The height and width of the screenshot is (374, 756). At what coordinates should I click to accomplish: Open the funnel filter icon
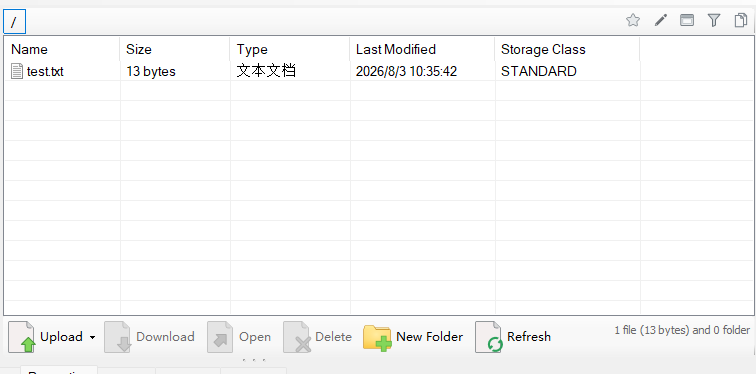coord(714,20)
